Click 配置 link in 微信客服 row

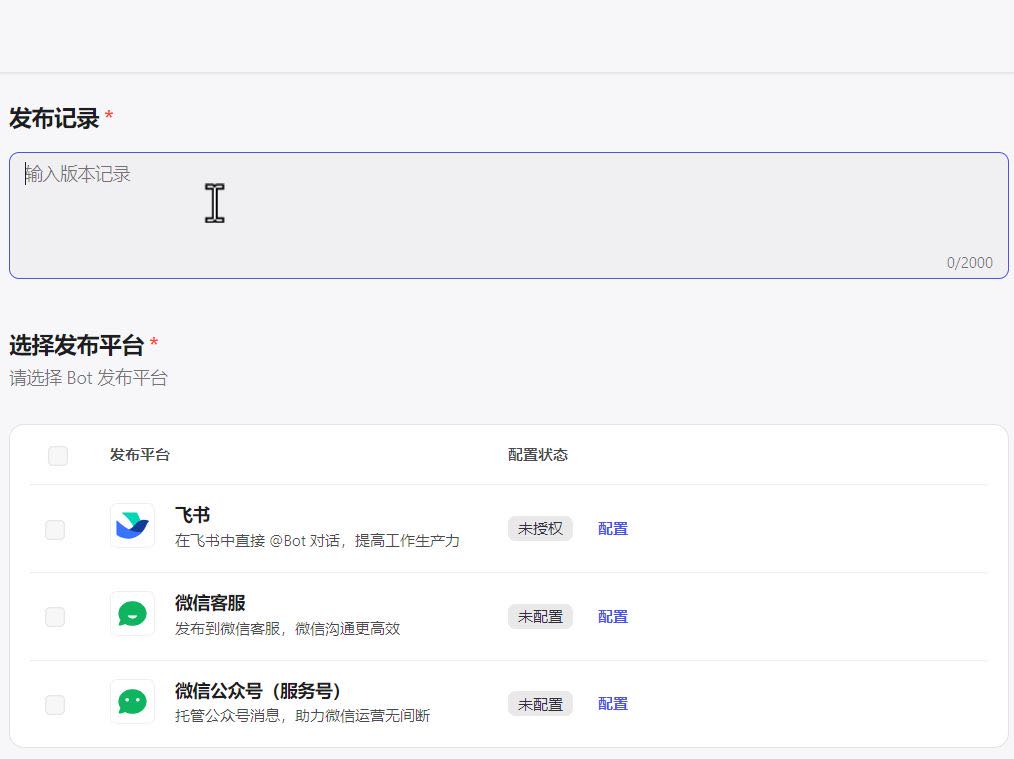(x=613, y=617)
